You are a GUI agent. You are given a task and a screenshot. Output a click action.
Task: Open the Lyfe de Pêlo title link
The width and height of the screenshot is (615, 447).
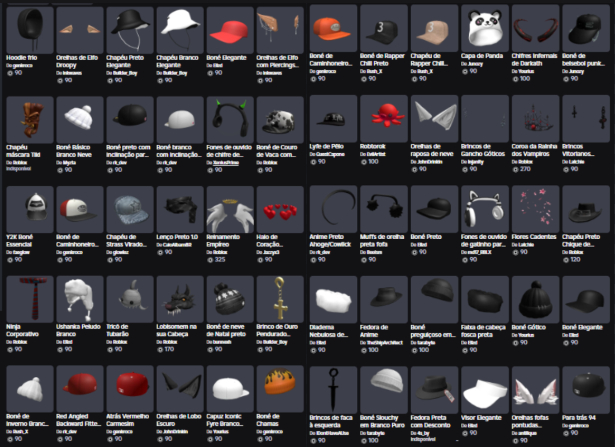[326, 146]
